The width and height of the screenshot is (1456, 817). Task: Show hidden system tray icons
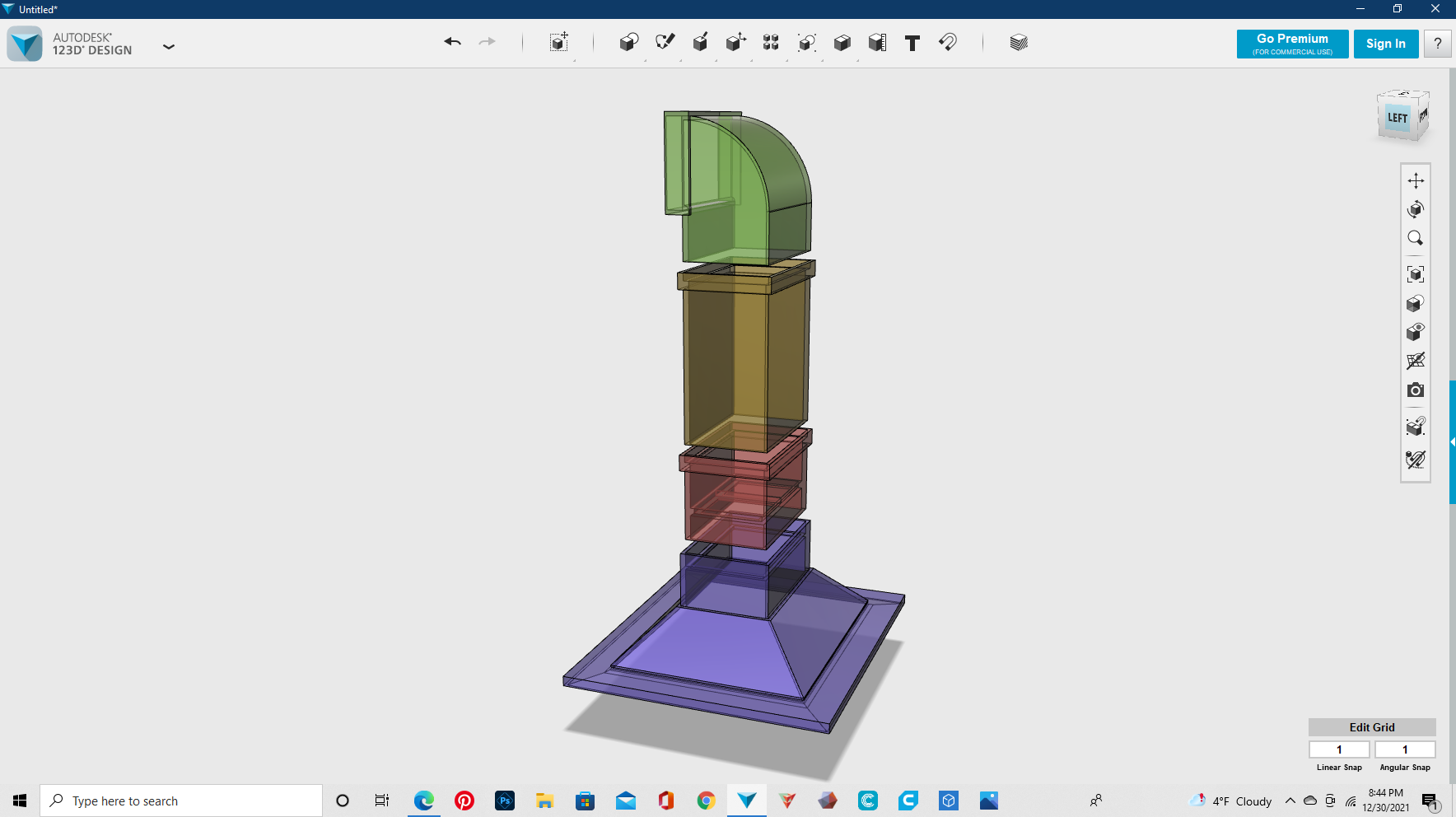point(1290,801)
